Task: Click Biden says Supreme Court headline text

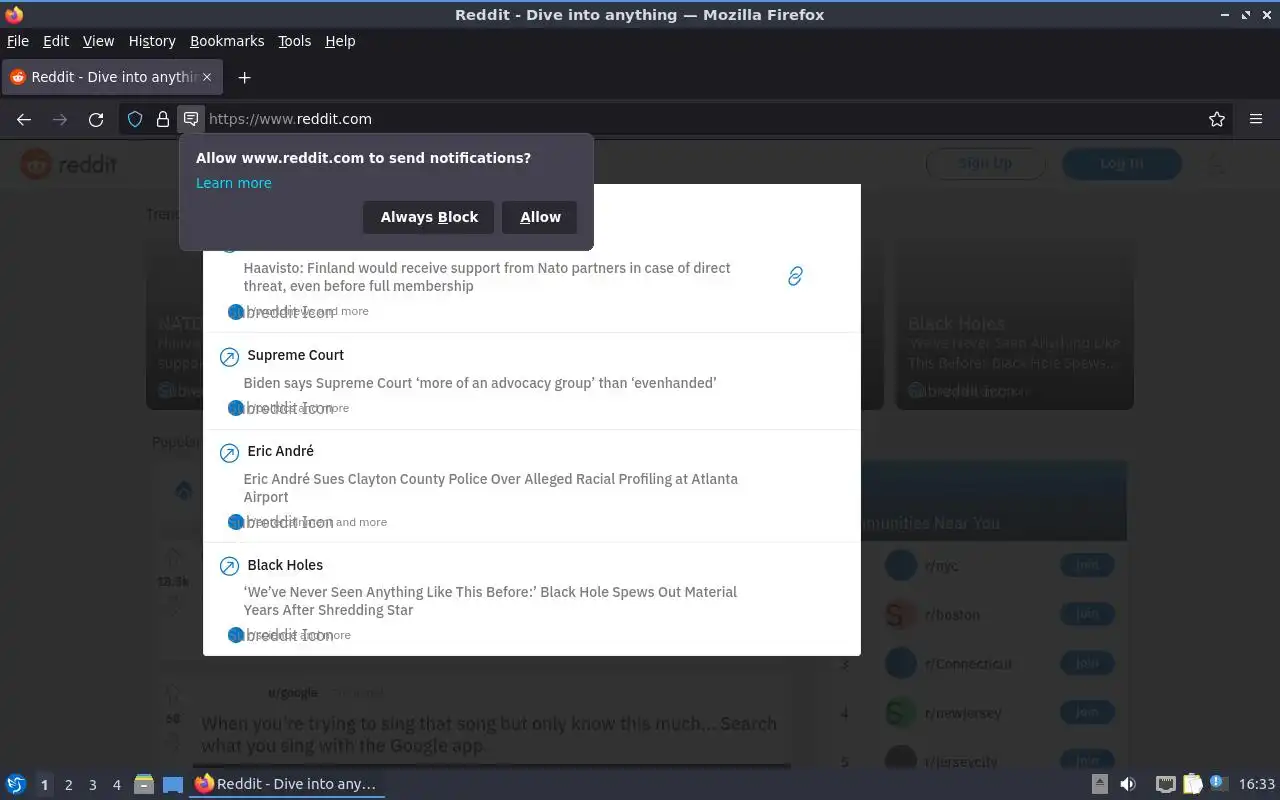Action: tap(480, 383)
